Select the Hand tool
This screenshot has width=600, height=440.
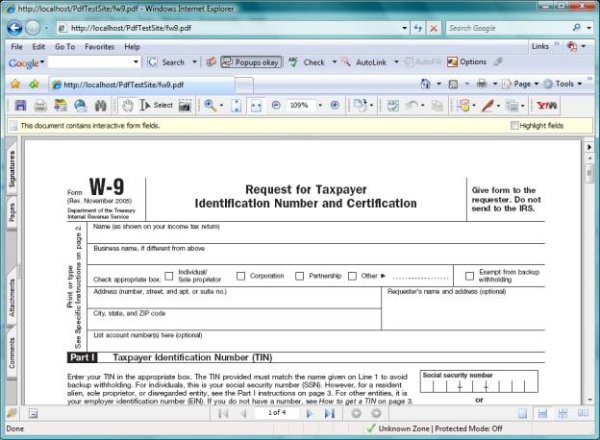click(127, 105)
